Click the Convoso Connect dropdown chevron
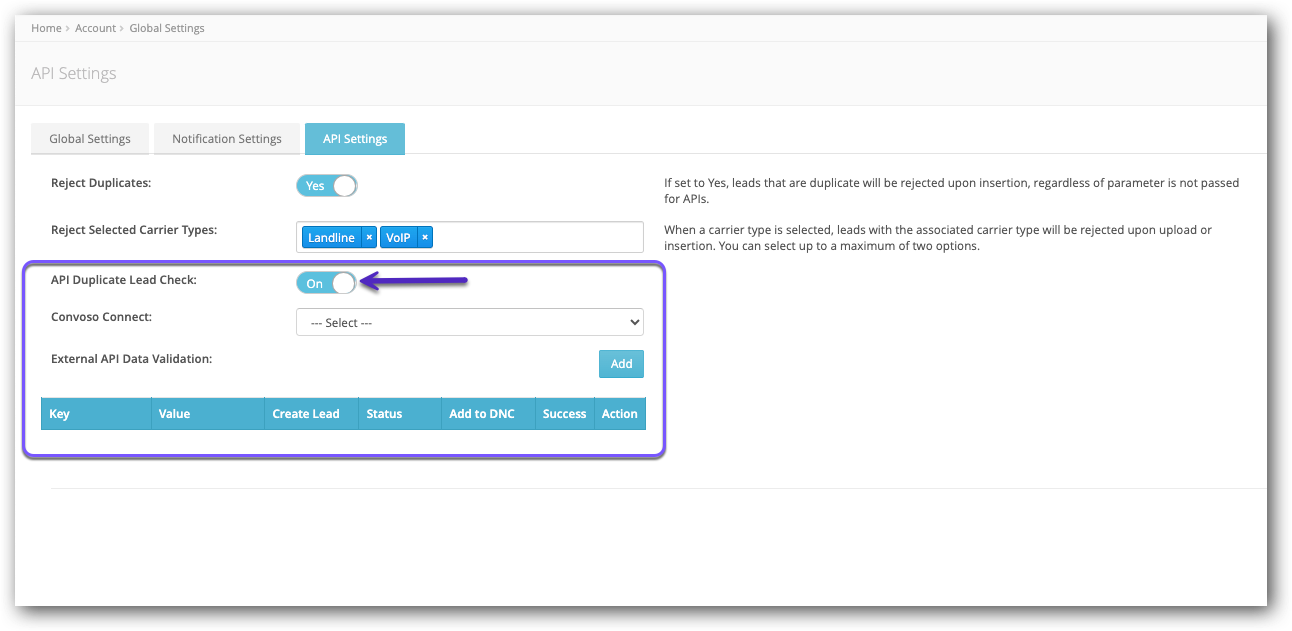Viewport: 1292px width, 631px height. [x=634, y=321]
